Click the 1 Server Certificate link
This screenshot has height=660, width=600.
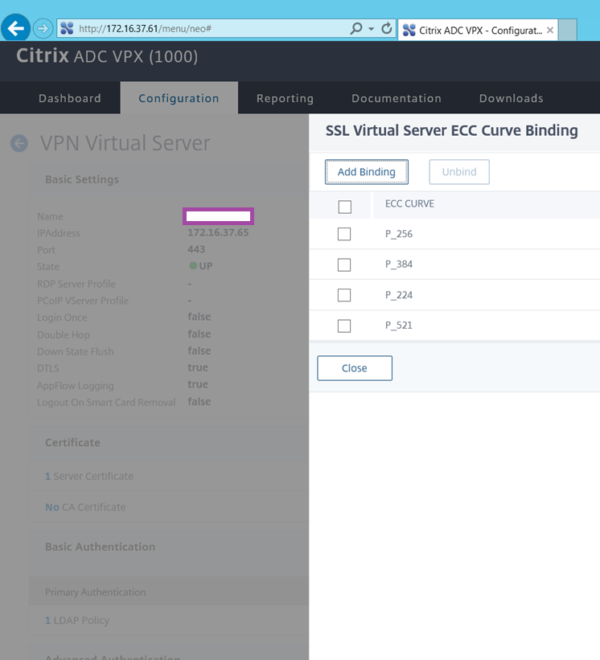89,476
